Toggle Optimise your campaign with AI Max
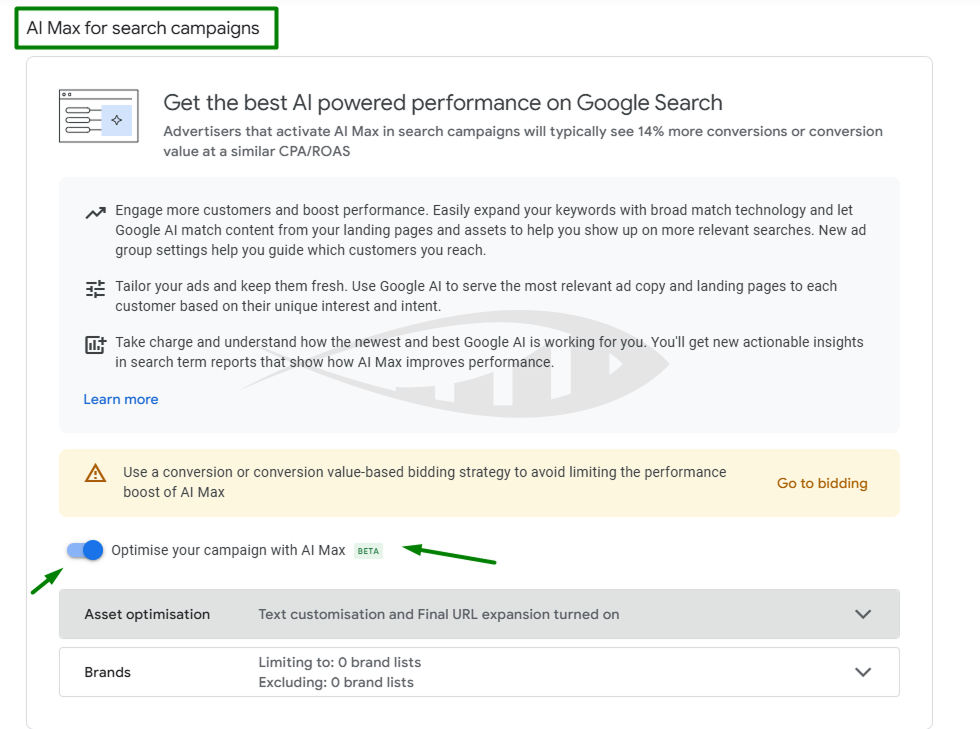This screenshot has height=729, width=980. point(85,550)
